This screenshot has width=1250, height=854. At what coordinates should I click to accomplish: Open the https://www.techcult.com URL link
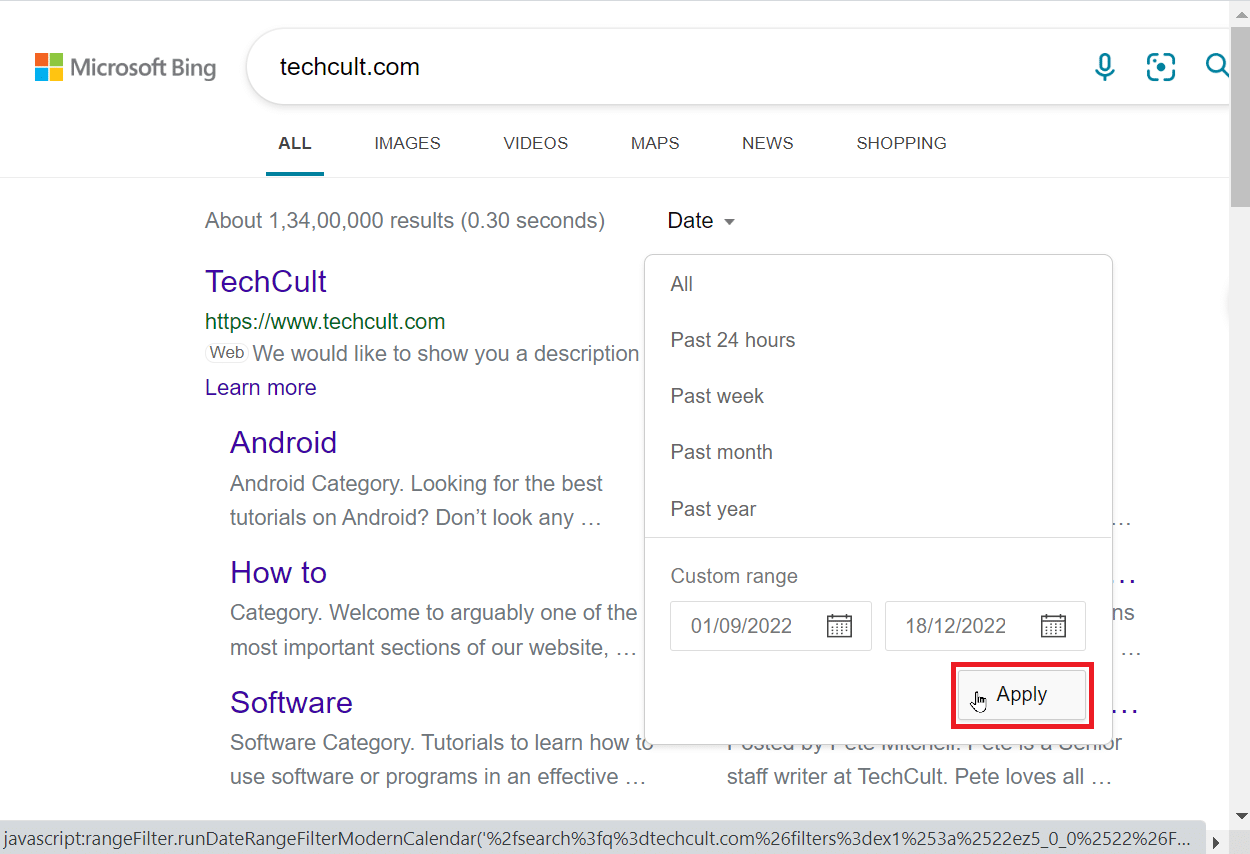325,322
